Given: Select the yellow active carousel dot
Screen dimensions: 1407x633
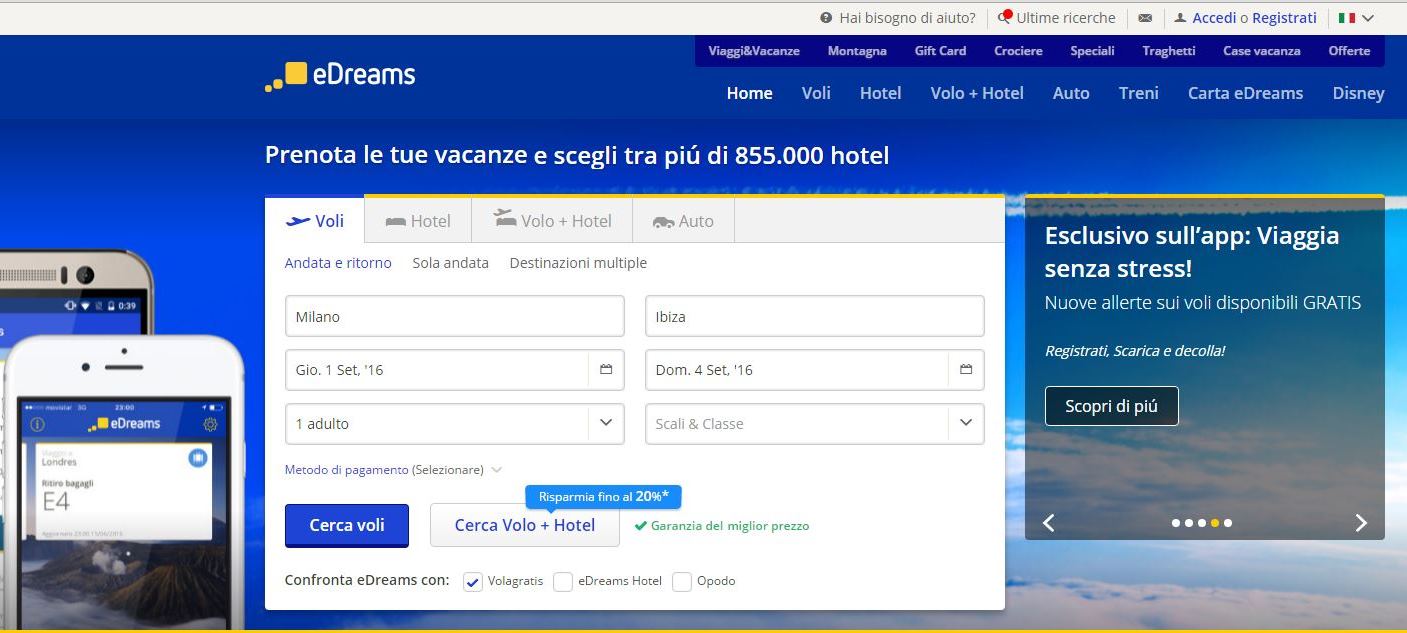Looking at the screenshot, I should click(x=1215, y=523).
